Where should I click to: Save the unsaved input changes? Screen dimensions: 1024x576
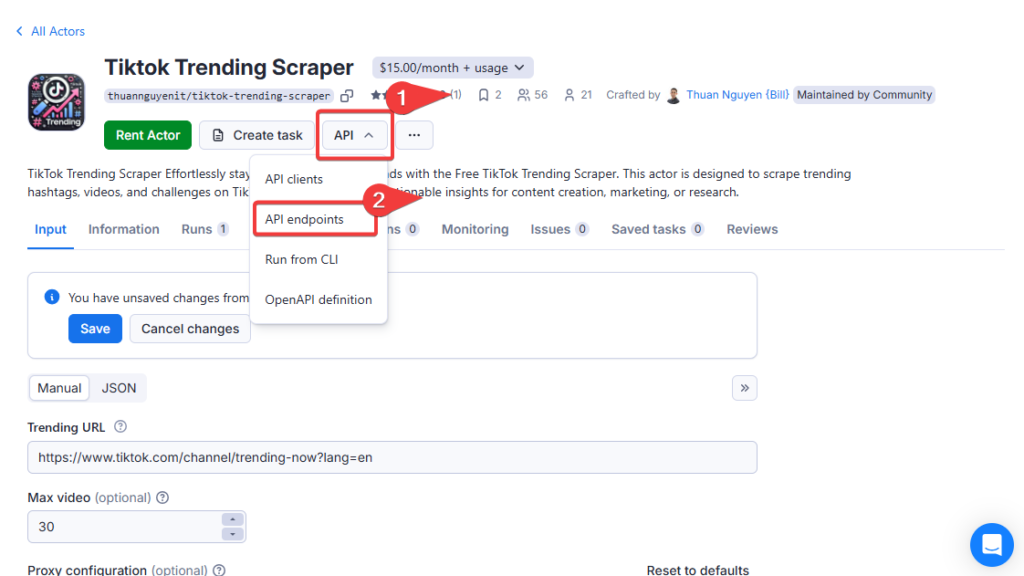(95, 328)
